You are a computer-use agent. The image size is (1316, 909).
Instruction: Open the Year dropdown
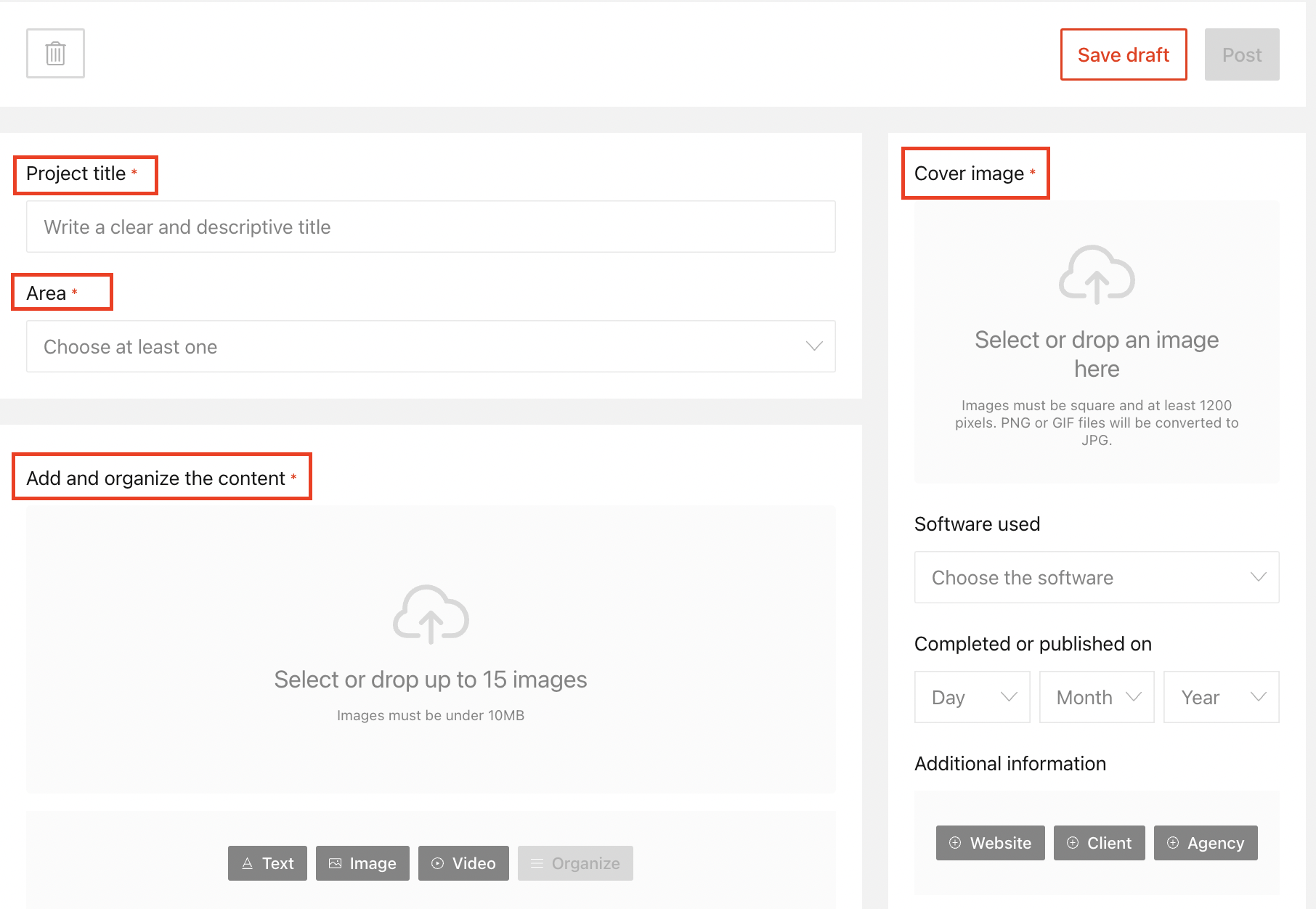(1222, 697)
